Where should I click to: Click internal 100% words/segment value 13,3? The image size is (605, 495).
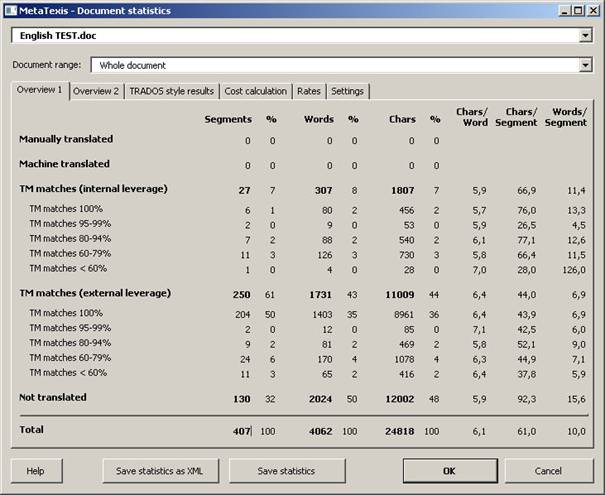coord(576,210)
